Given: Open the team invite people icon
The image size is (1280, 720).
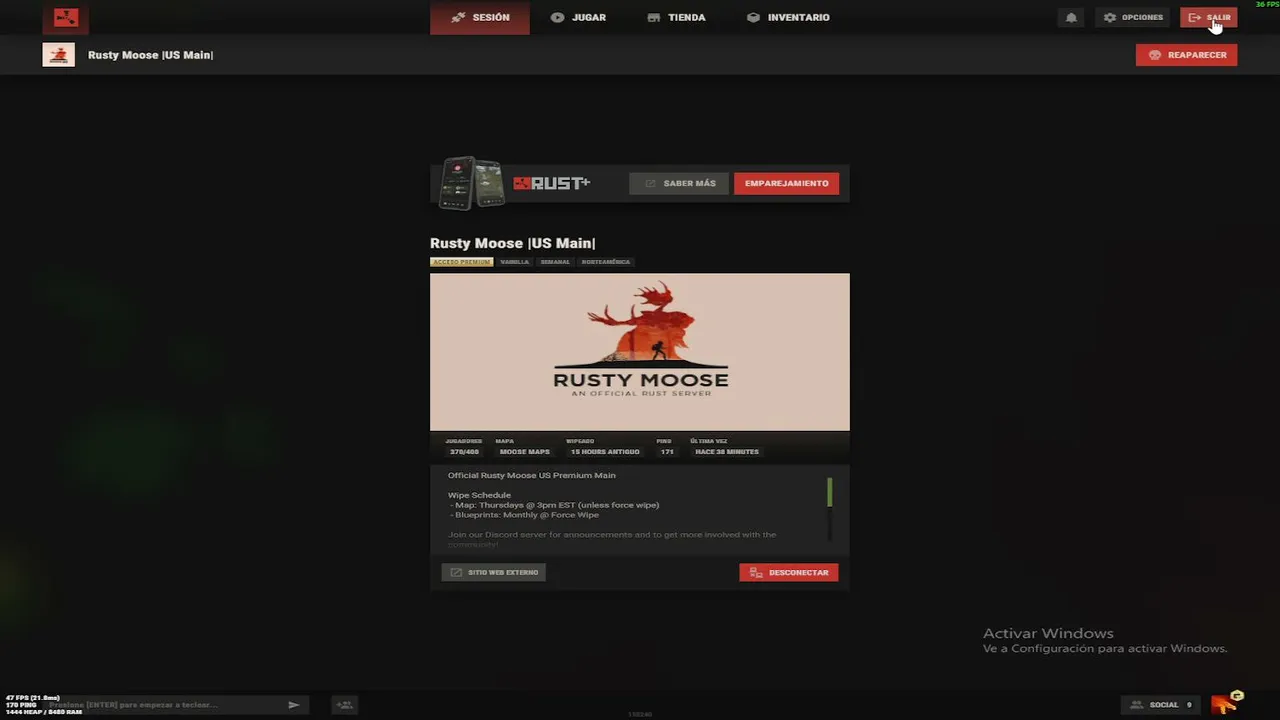Looking at the screenshot, I should pyautogui.click(x=344, y=705).
